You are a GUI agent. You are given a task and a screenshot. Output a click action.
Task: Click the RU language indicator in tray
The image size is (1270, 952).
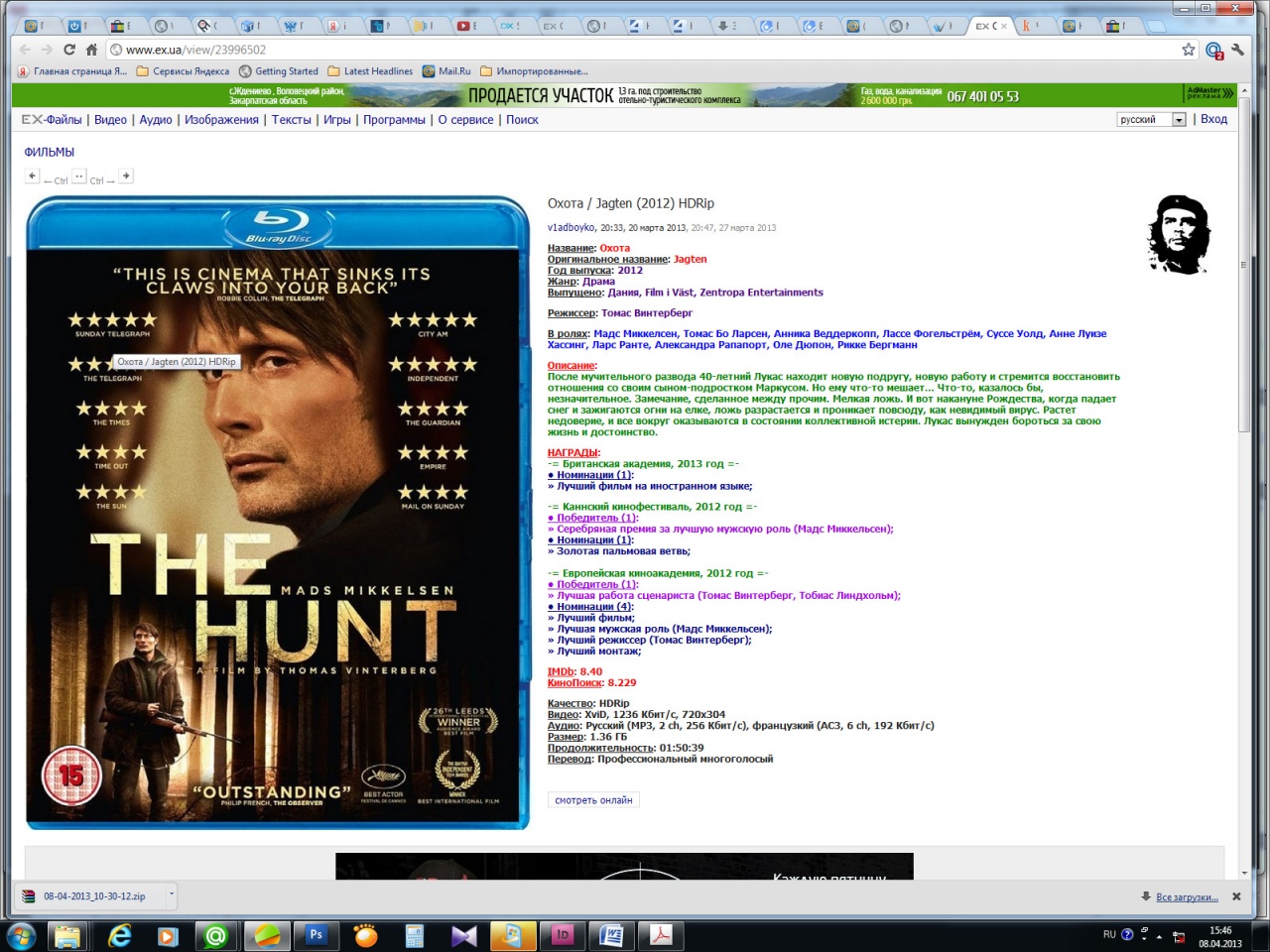click(x=1109, y=934)
